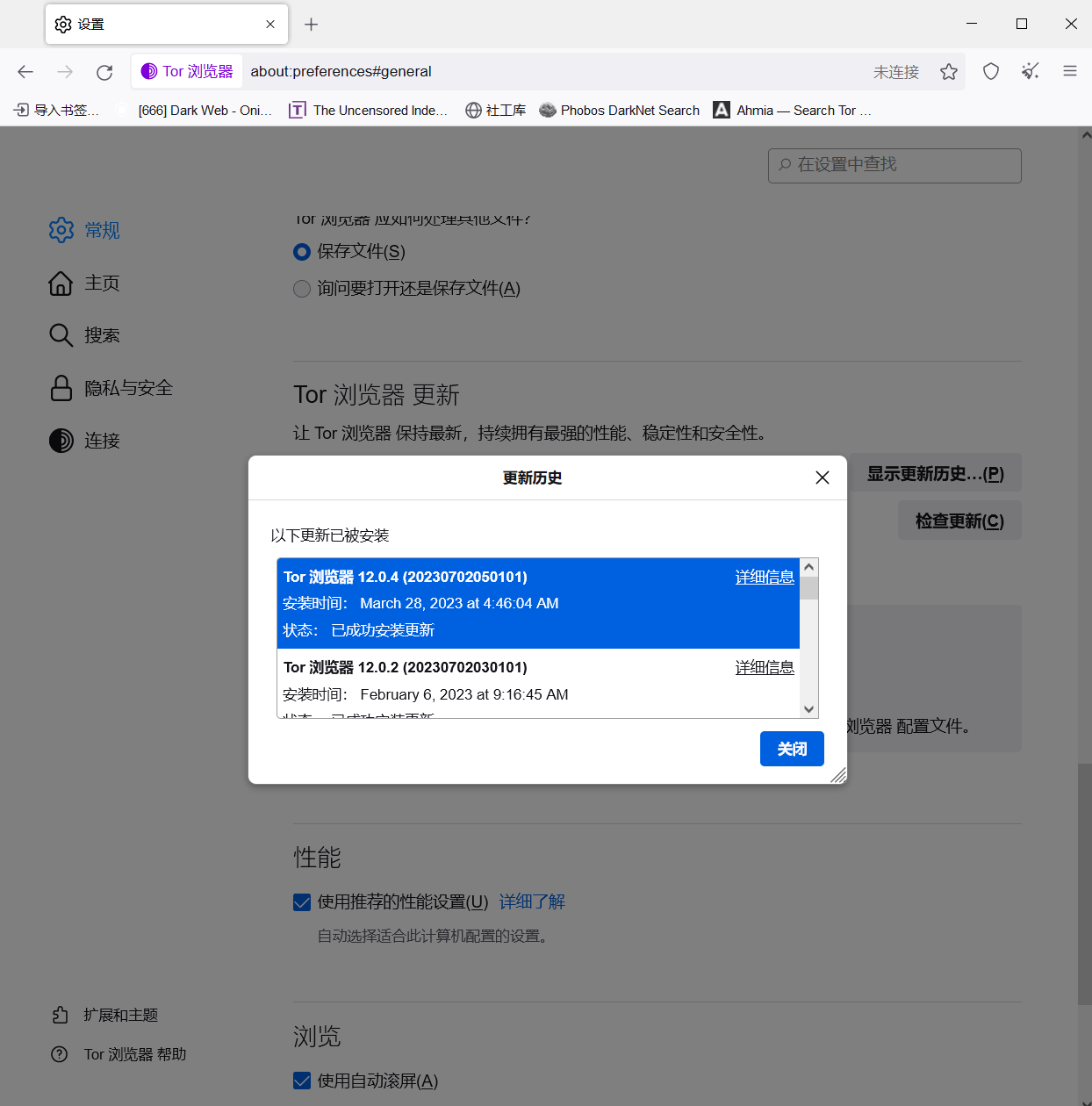Close the 设置 tab

click(270, 25)
